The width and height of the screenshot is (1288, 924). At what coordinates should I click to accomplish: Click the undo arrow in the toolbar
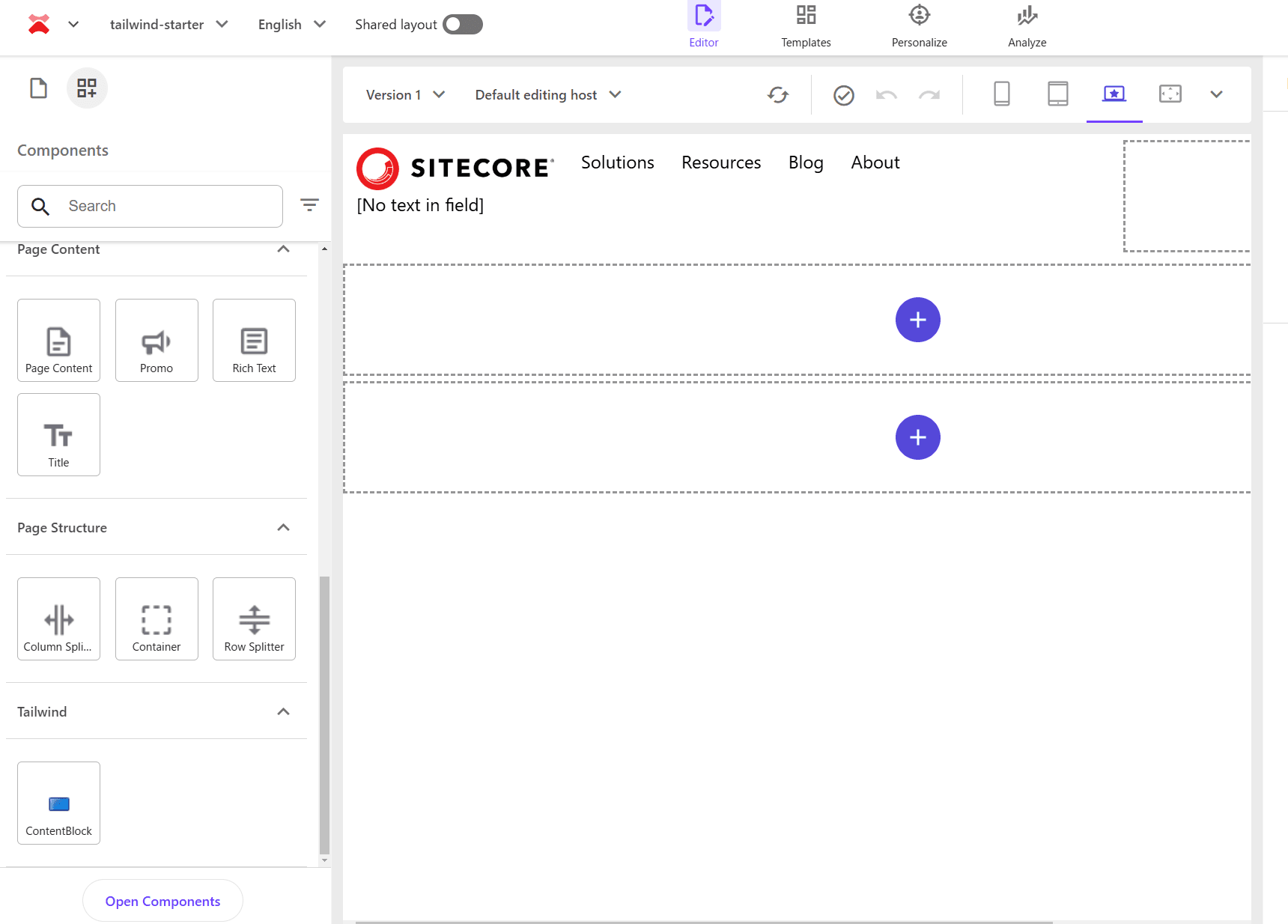click(x=887, y=95)
